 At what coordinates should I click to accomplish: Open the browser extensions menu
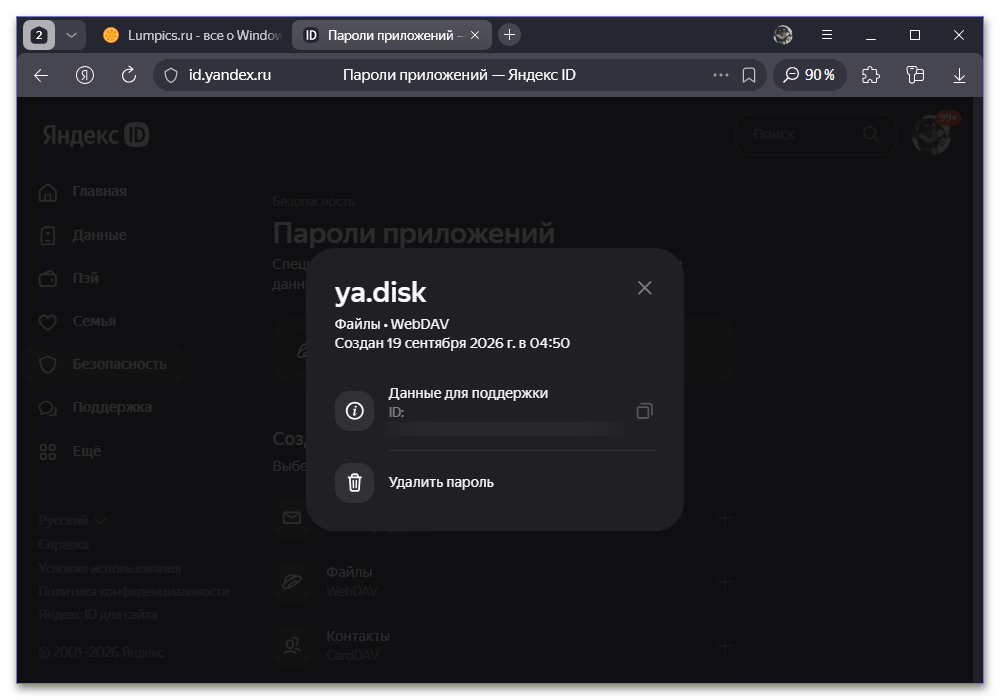(x=871, y=75)
